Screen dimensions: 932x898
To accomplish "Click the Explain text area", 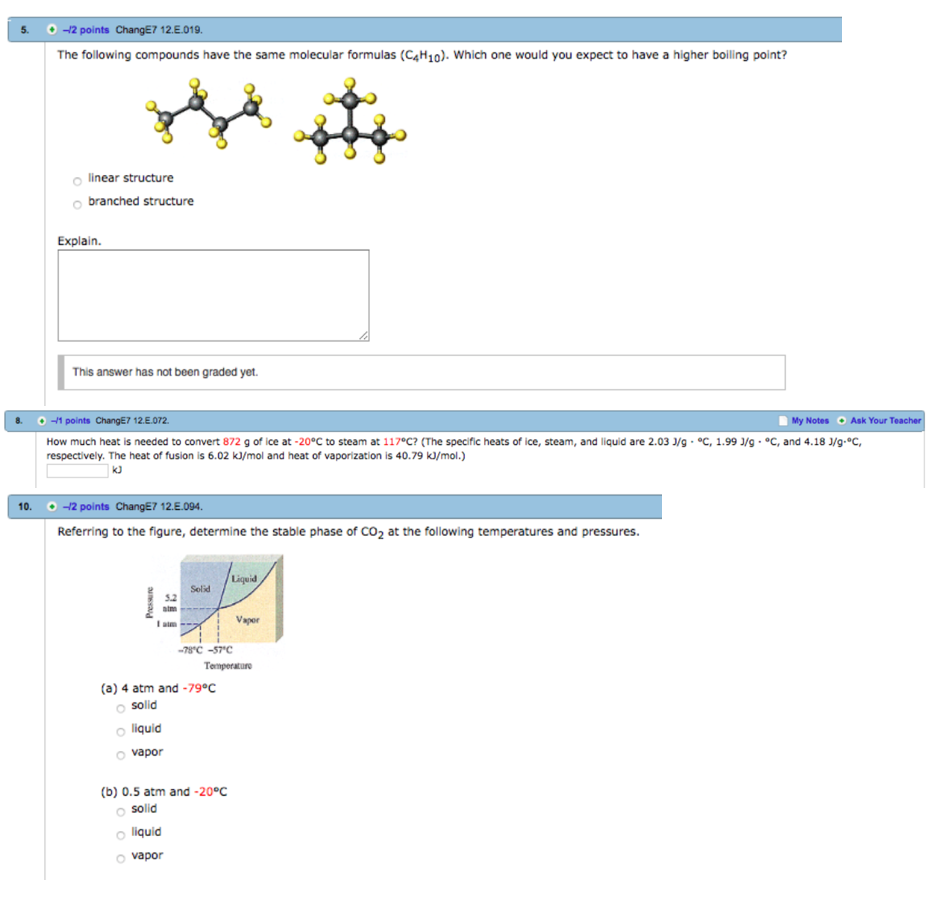I will [213, 295].
